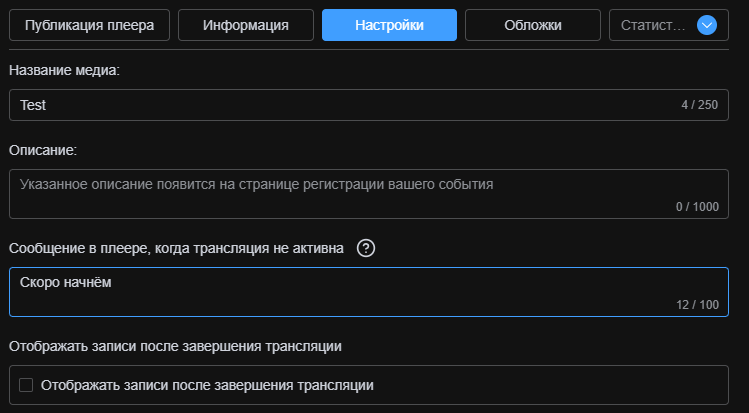Click the 4 / 250 character counter
749x413 pixels.
699,105
